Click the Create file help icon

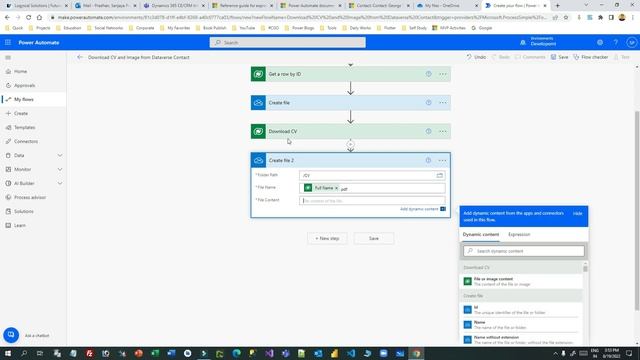[x=428, y=102]
